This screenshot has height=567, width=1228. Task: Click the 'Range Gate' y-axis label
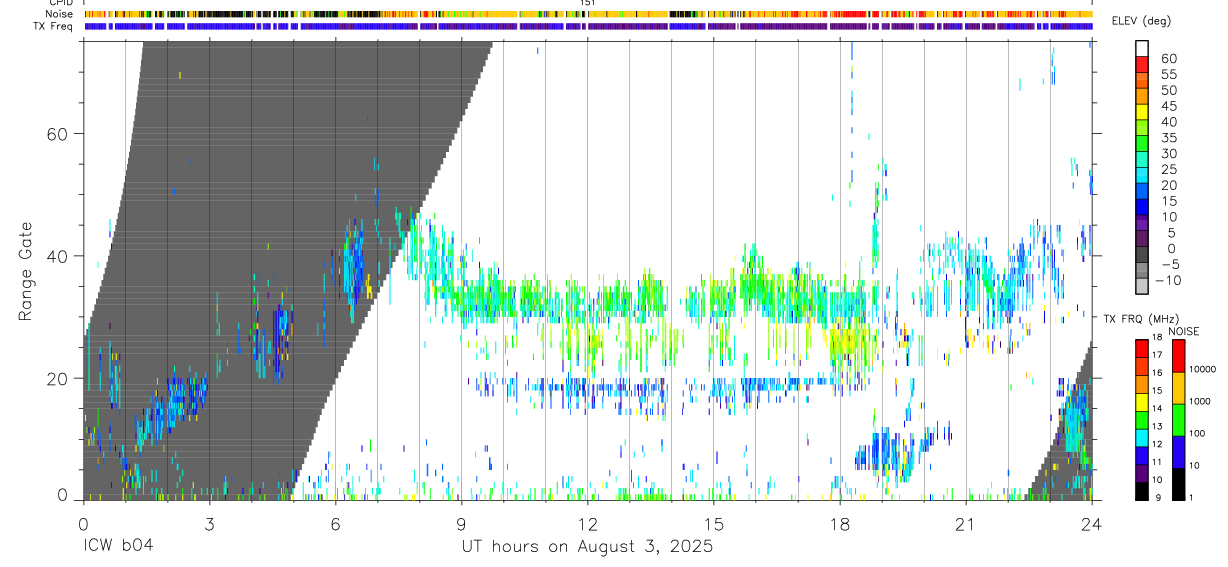click(x=26, y=272)
